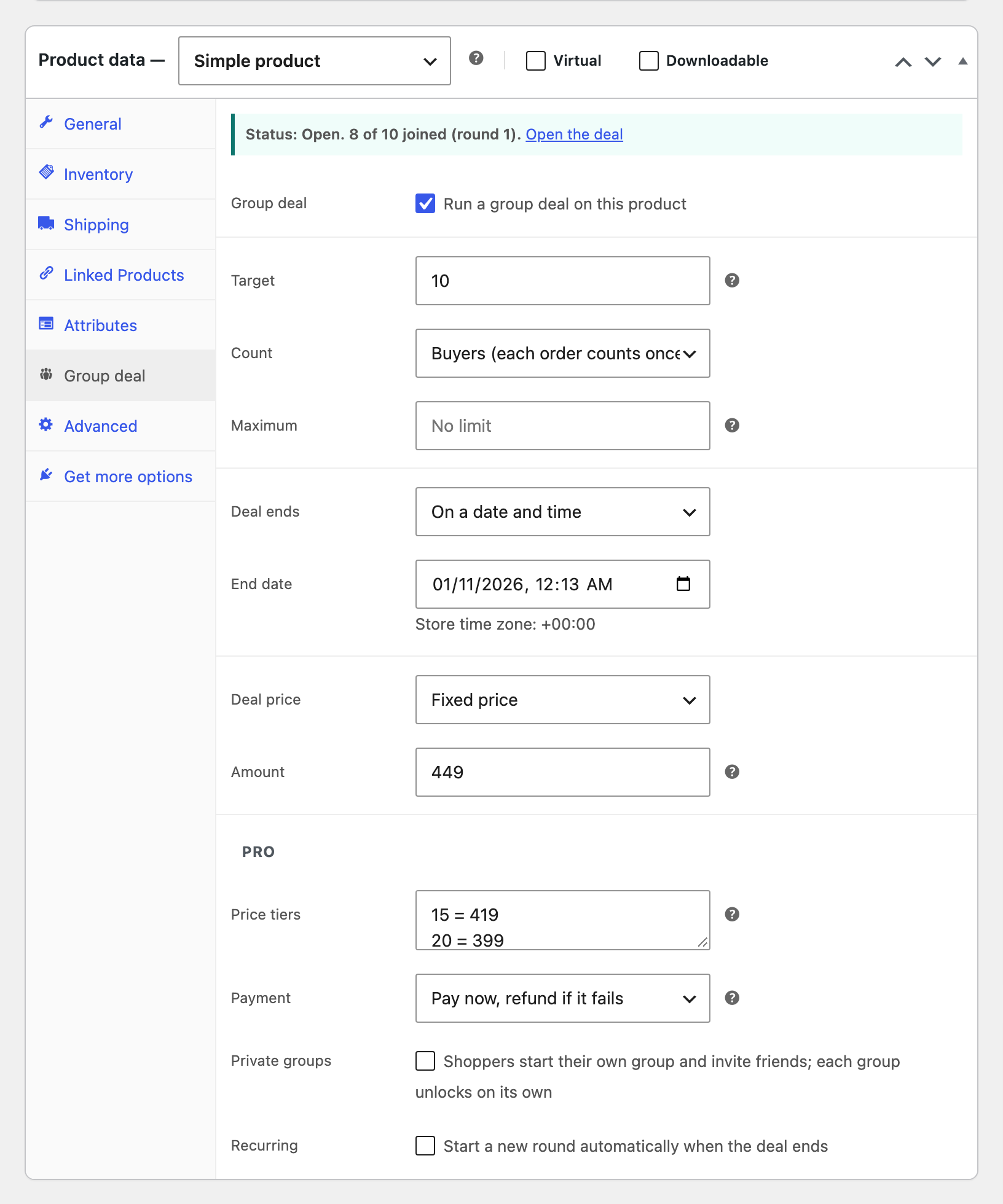Enable the Virtual checkbox

(x=536, y=61)
